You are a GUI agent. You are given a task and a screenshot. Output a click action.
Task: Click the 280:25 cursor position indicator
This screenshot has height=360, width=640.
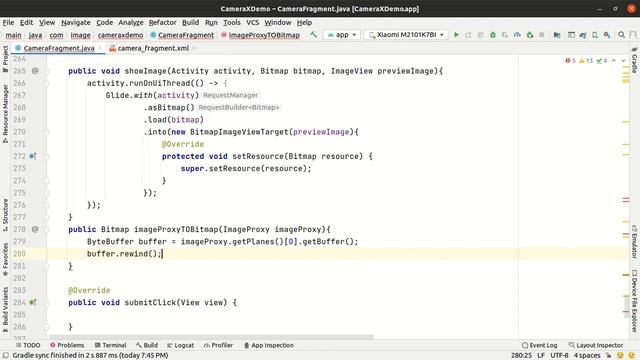pos(521,356)
